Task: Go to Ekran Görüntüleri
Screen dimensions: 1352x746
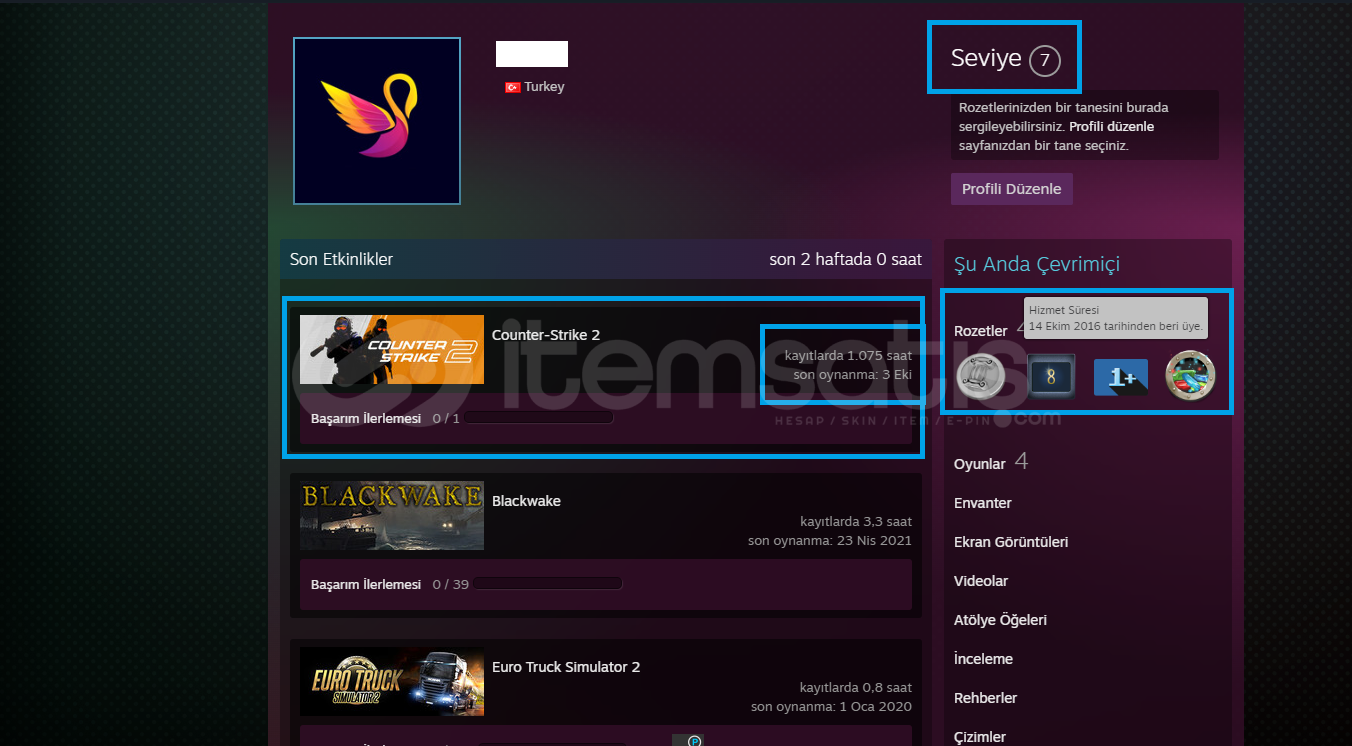Action: pos(1011,542)
